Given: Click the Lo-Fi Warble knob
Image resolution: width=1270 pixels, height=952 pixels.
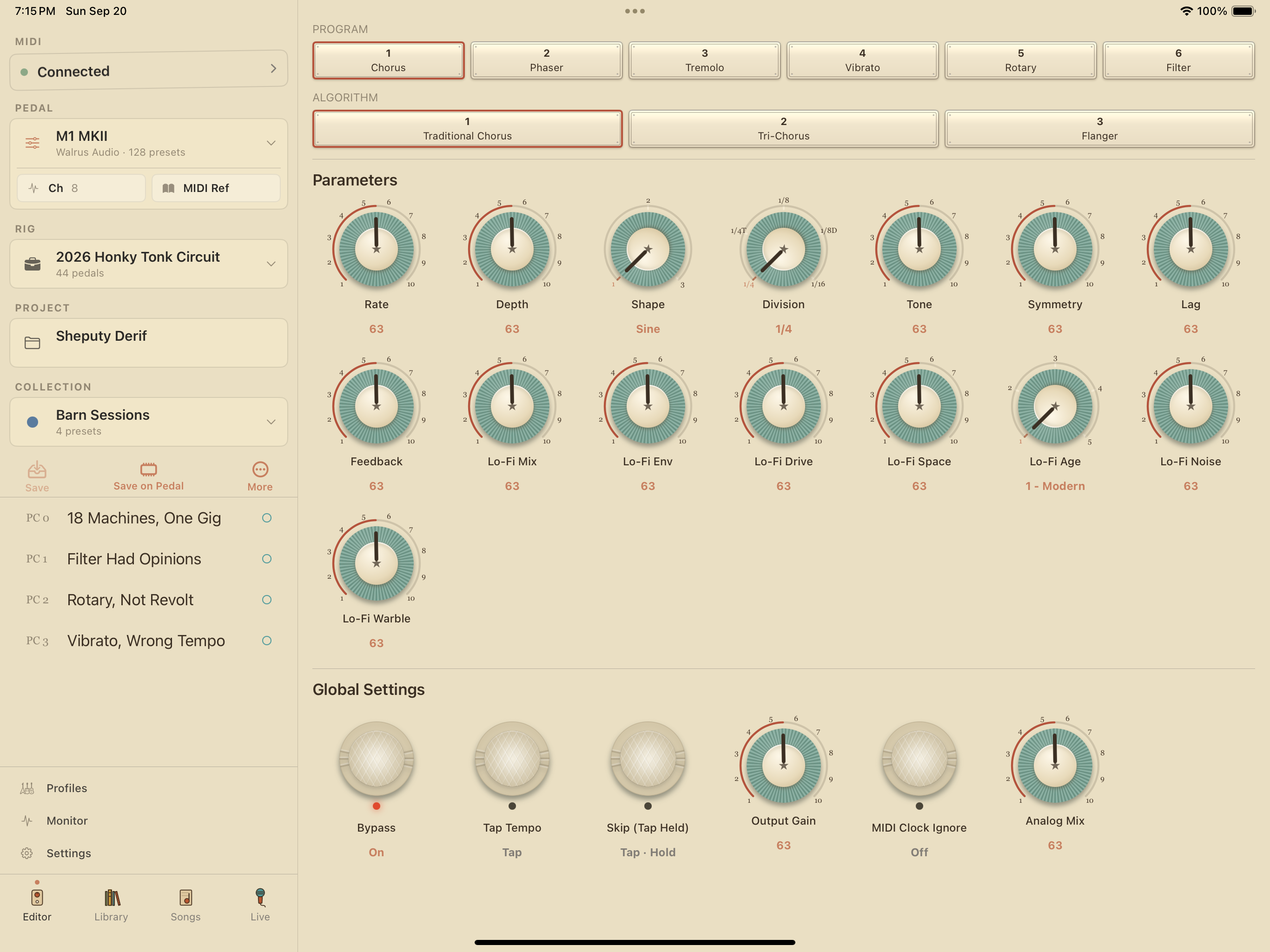Looking at the screenshot, I should pyautogui.click(x=376, y=563).
